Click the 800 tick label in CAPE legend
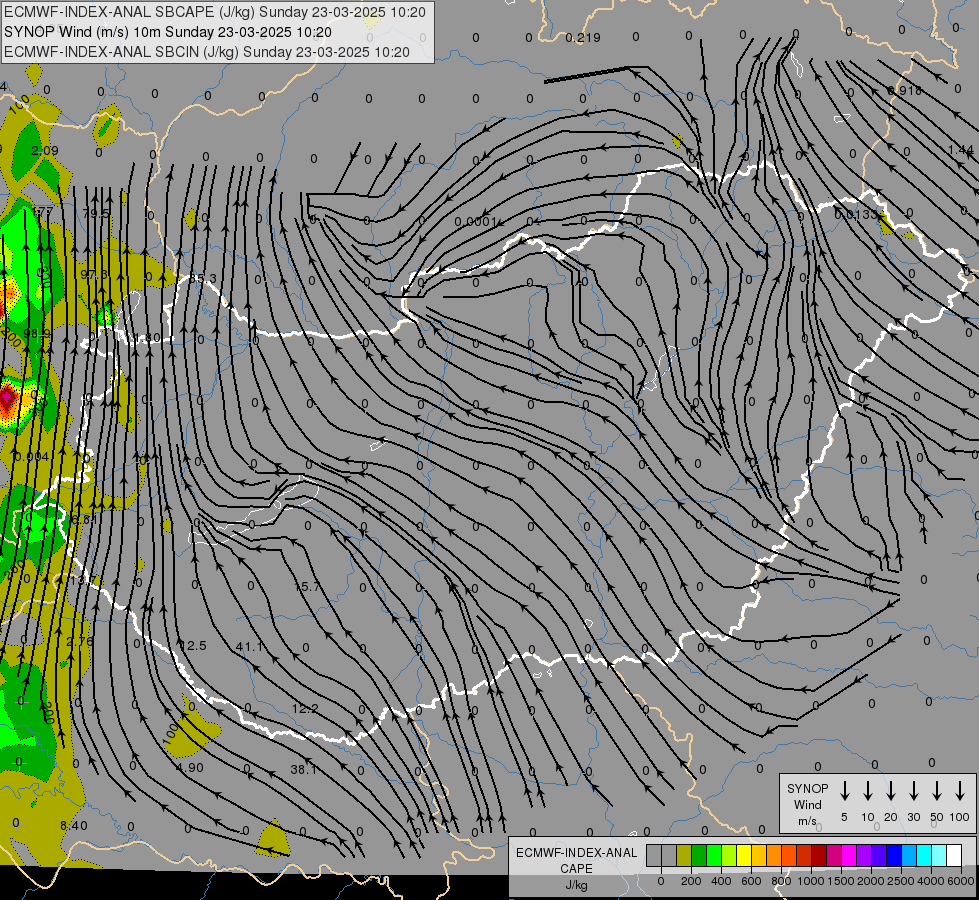 click(x=781, y=881)
